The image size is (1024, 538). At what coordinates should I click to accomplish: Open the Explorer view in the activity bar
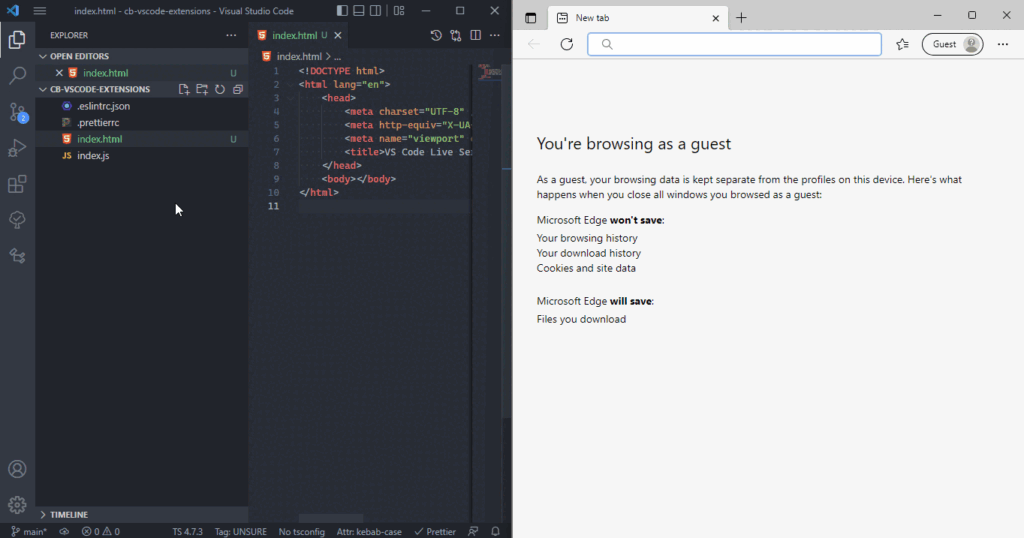pyautogui.click(x=17, y=40)
